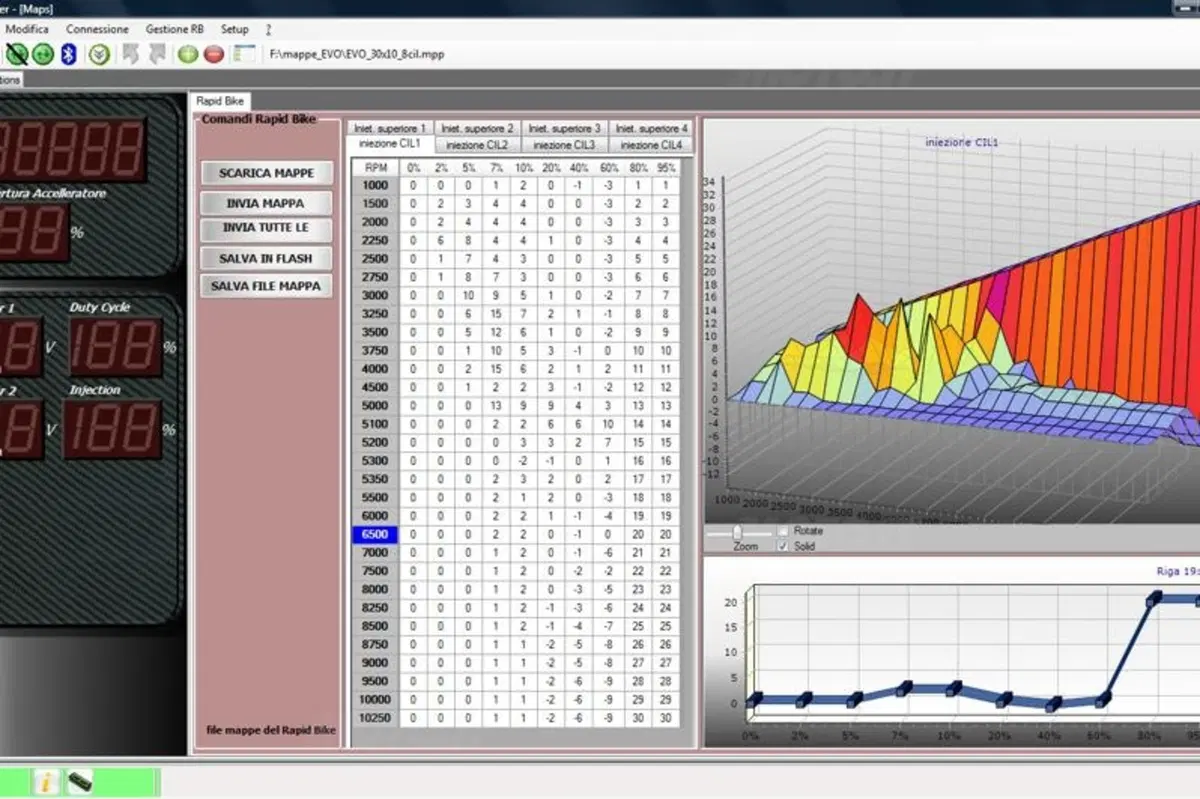Screen dimensions: 1200x799
Task: Click the info icon in status bar
Action: (44, 781)
